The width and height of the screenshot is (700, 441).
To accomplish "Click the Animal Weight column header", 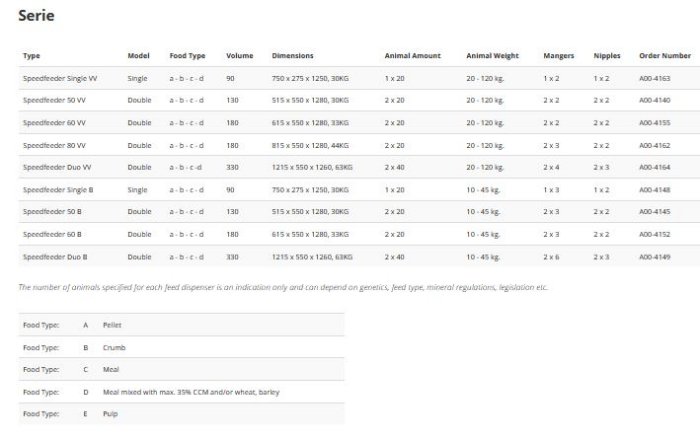I will pos(490,56).
